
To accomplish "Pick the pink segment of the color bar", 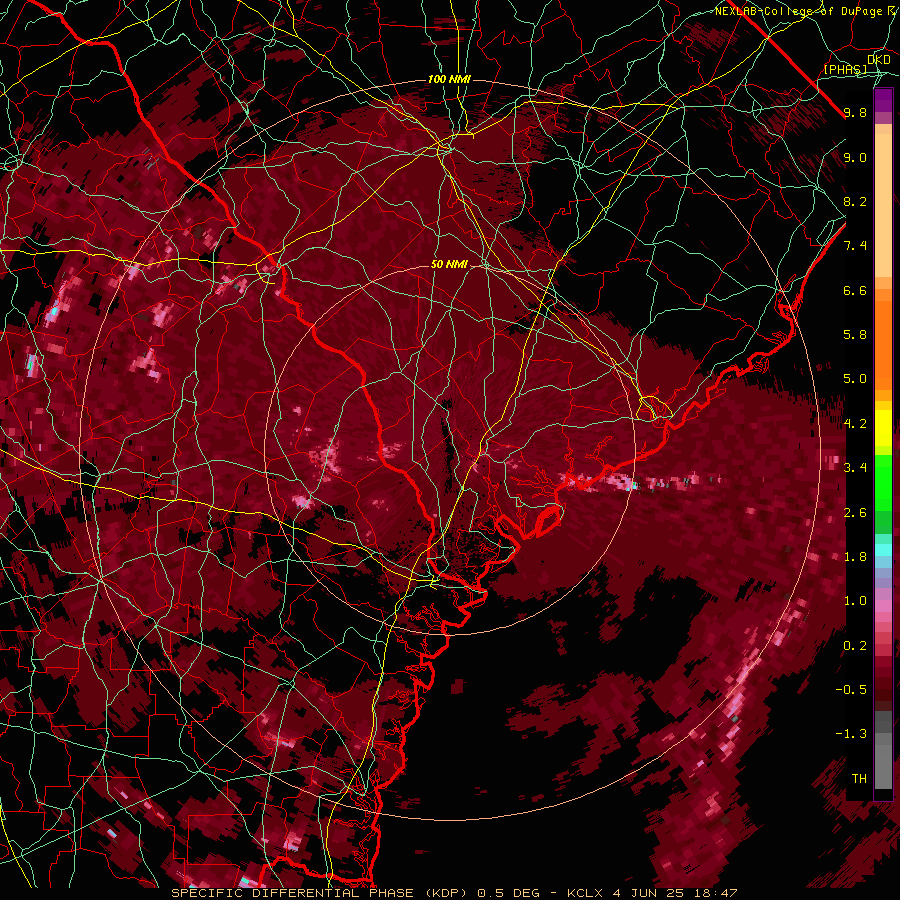I will [x=883, y=606].
